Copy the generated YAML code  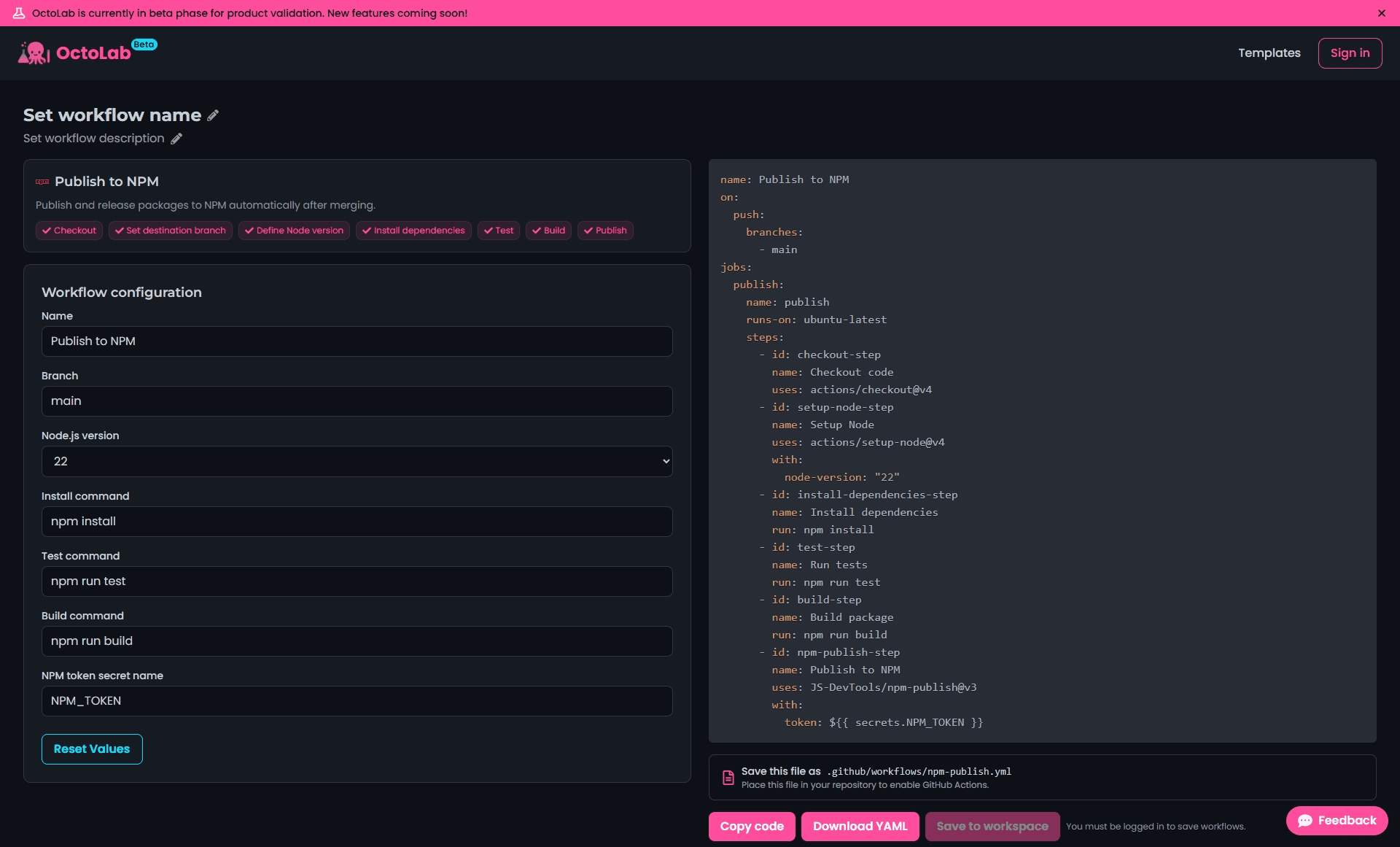[752, 827]
